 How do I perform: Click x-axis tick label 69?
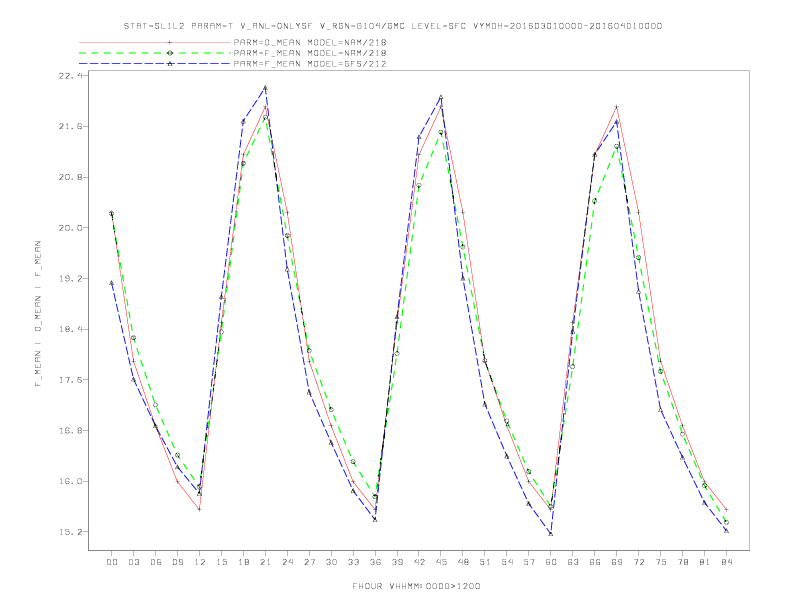(x=617, y=562)
